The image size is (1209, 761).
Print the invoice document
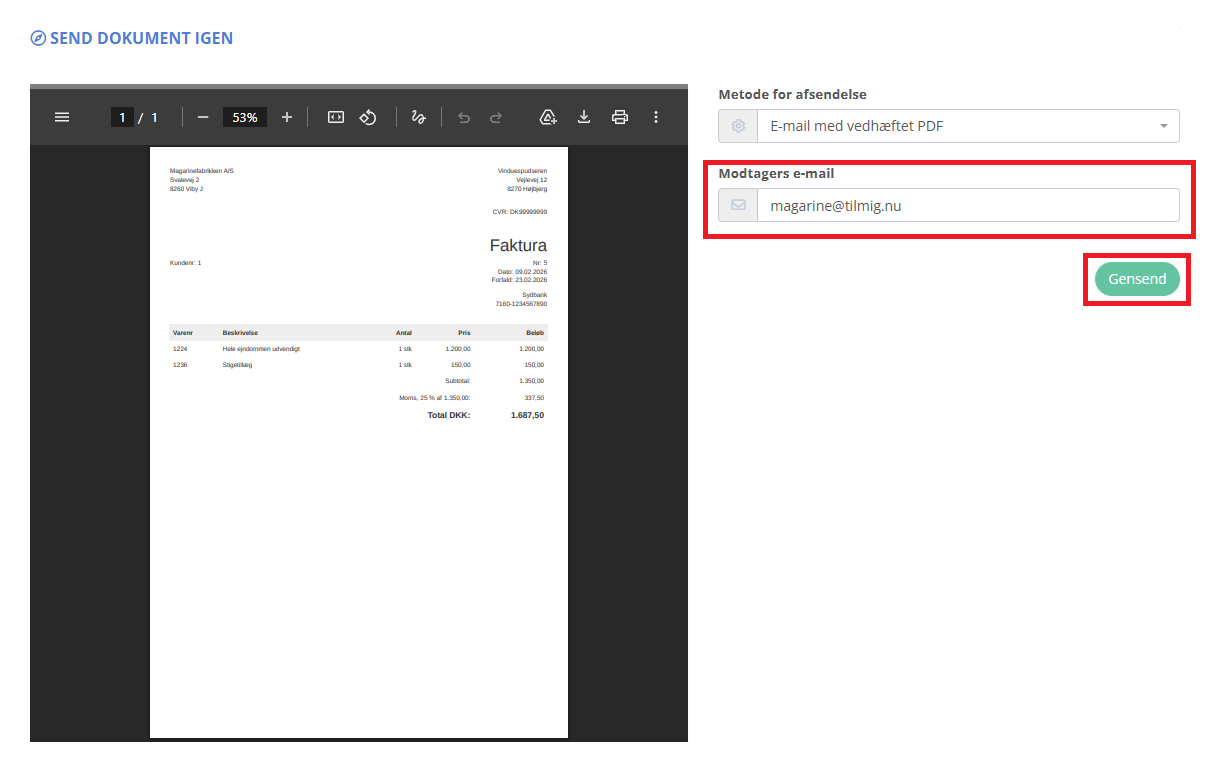tap(620, 117)
